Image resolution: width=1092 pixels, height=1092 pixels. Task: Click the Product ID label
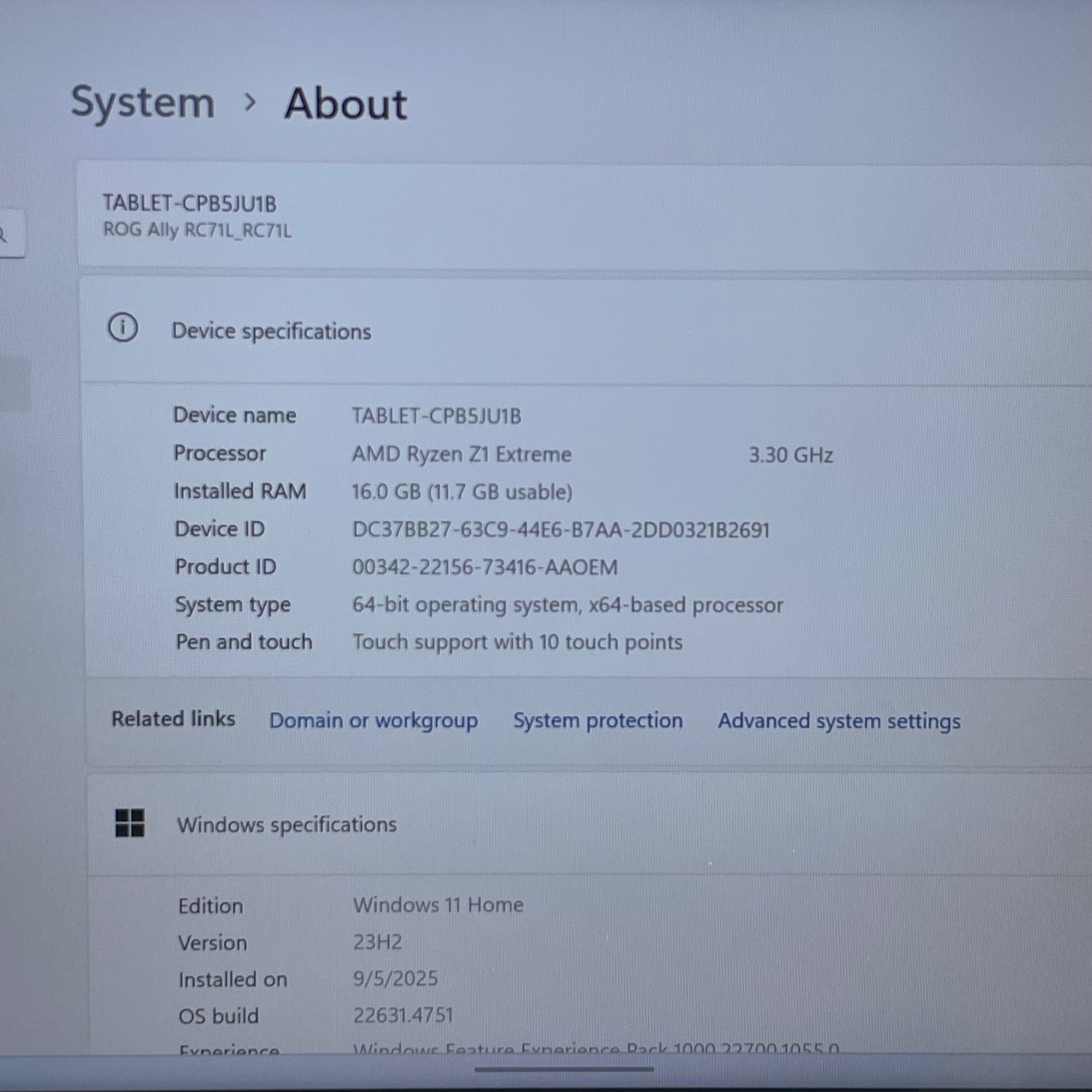tap(226, 566)
